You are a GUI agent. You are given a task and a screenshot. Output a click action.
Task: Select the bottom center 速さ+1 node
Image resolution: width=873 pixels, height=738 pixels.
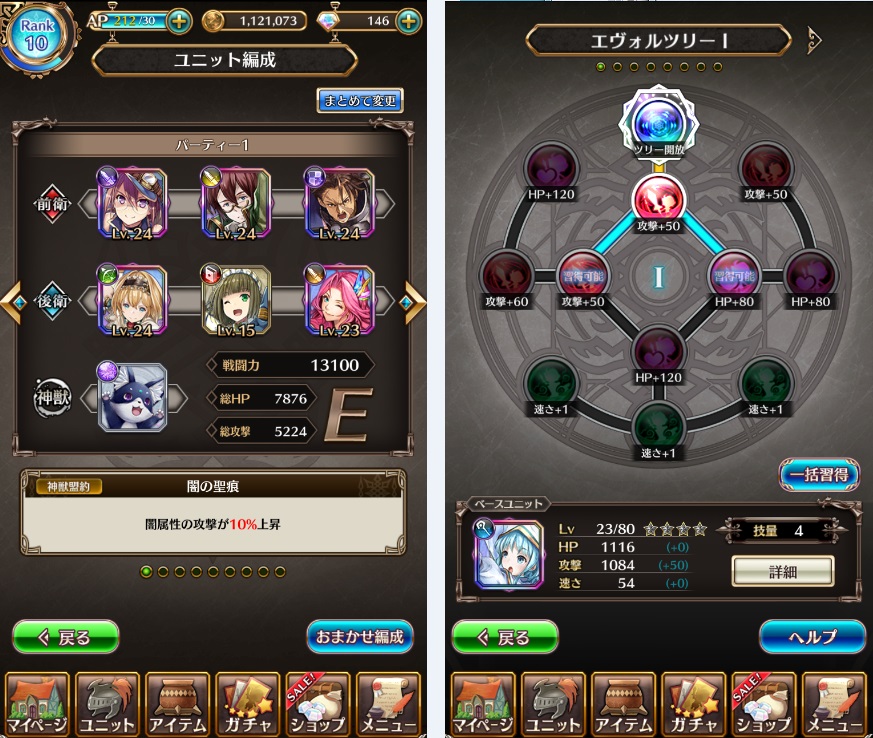pos(659,431)
